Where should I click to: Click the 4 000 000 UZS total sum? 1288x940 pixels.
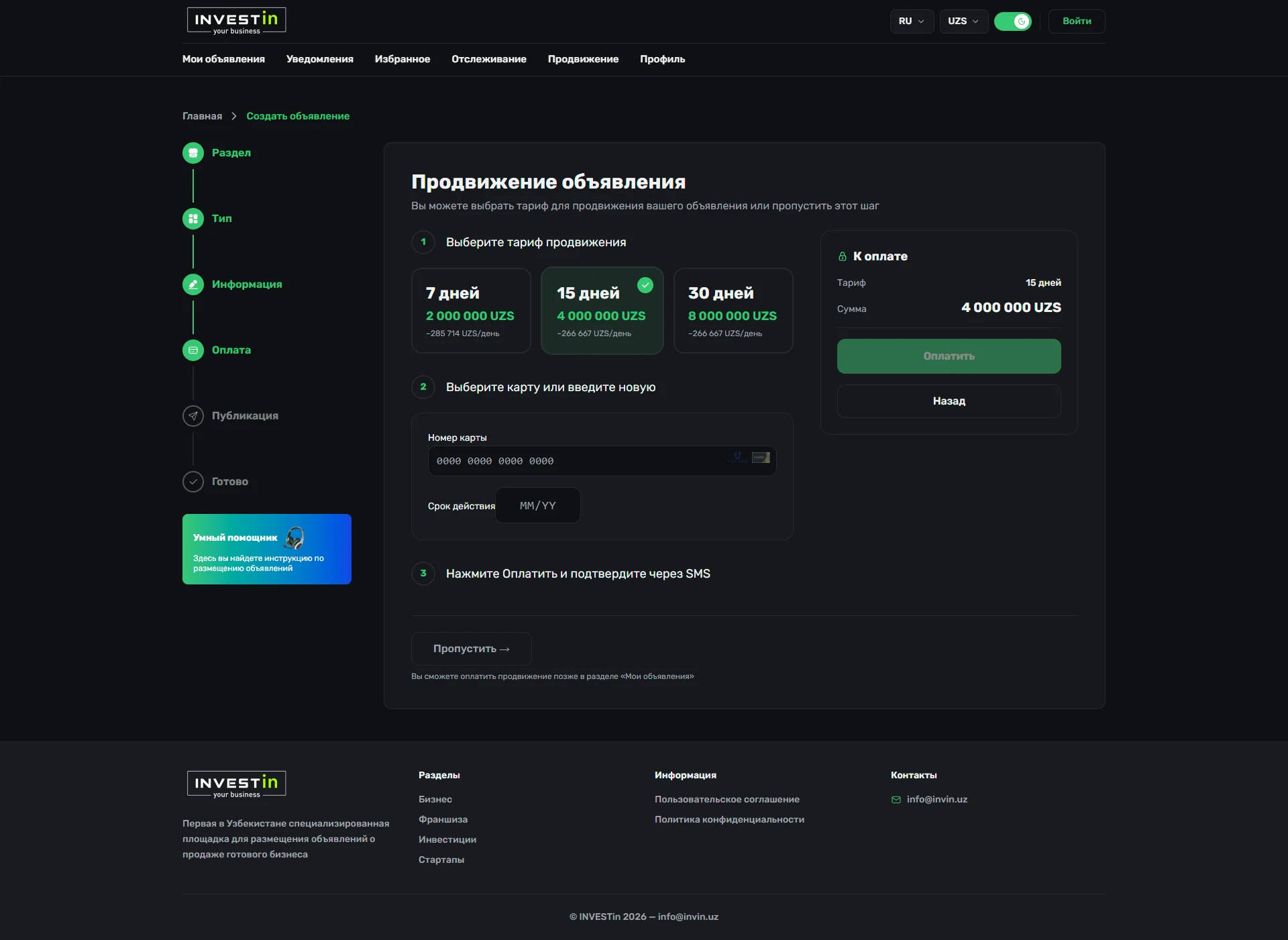click(1011, 308)
